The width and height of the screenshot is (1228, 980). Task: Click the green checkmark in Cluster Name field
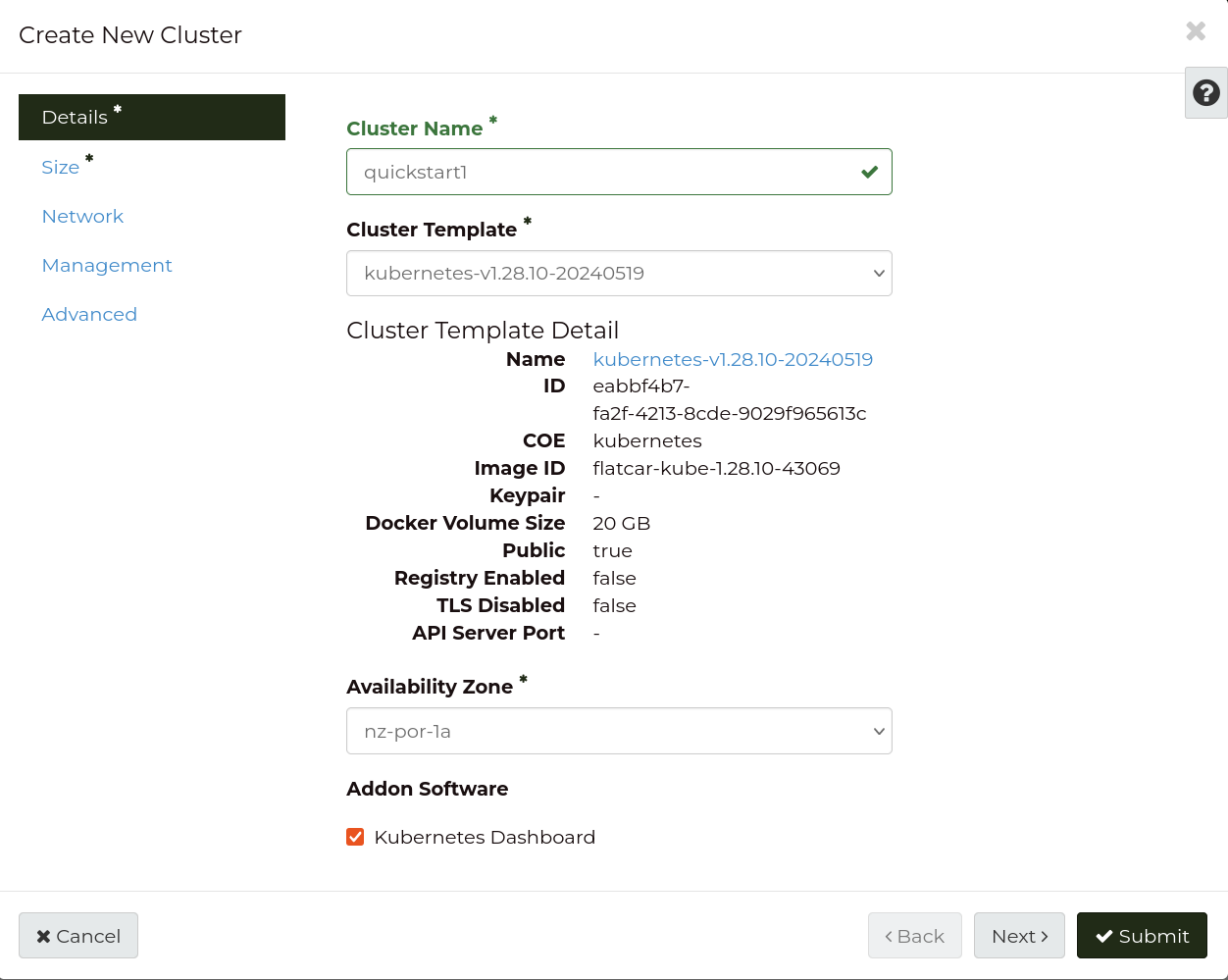click(x=869, y=171)
